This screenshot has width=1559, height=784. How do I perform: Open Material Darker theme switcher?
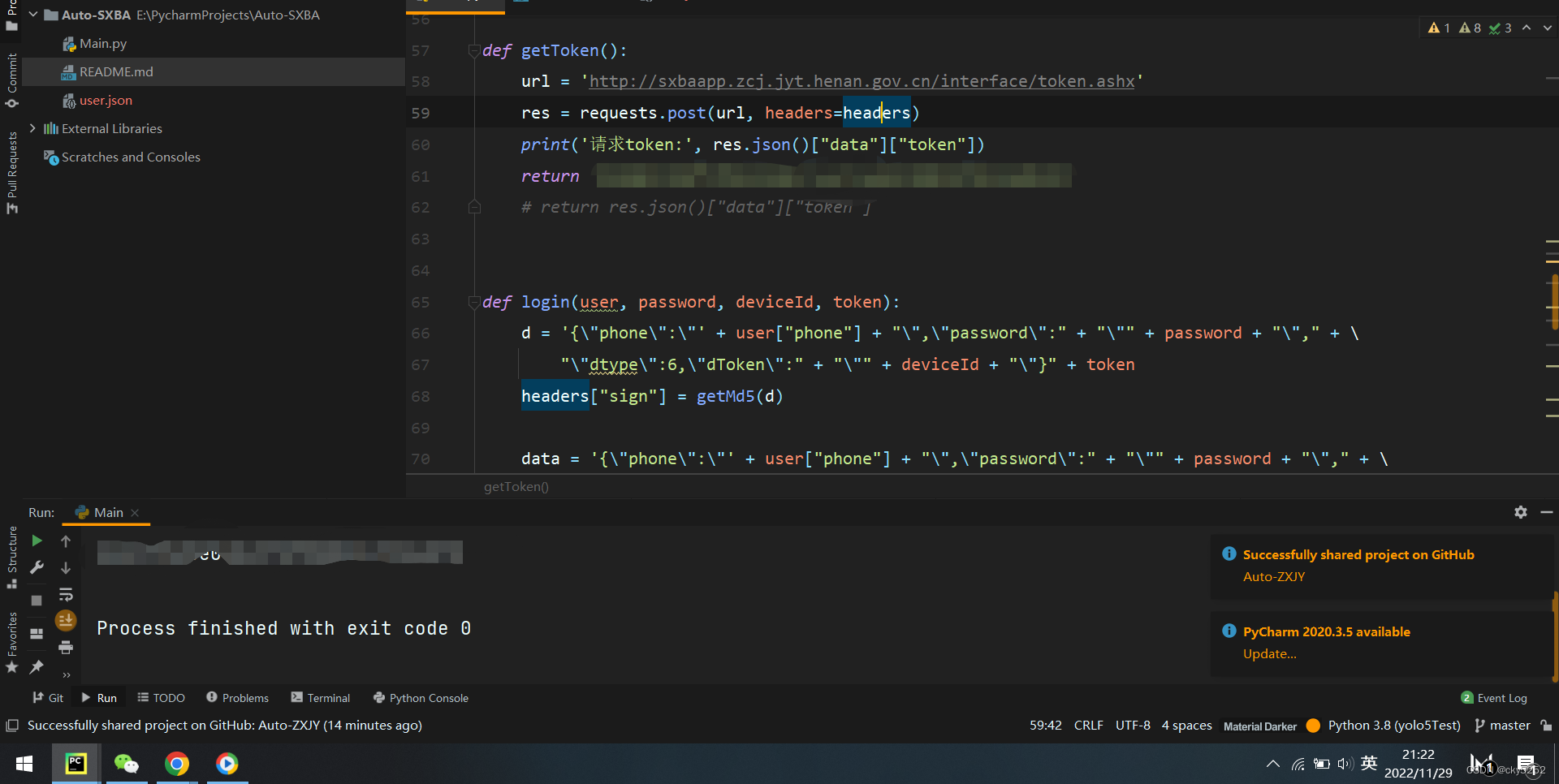click(1260, 726)
